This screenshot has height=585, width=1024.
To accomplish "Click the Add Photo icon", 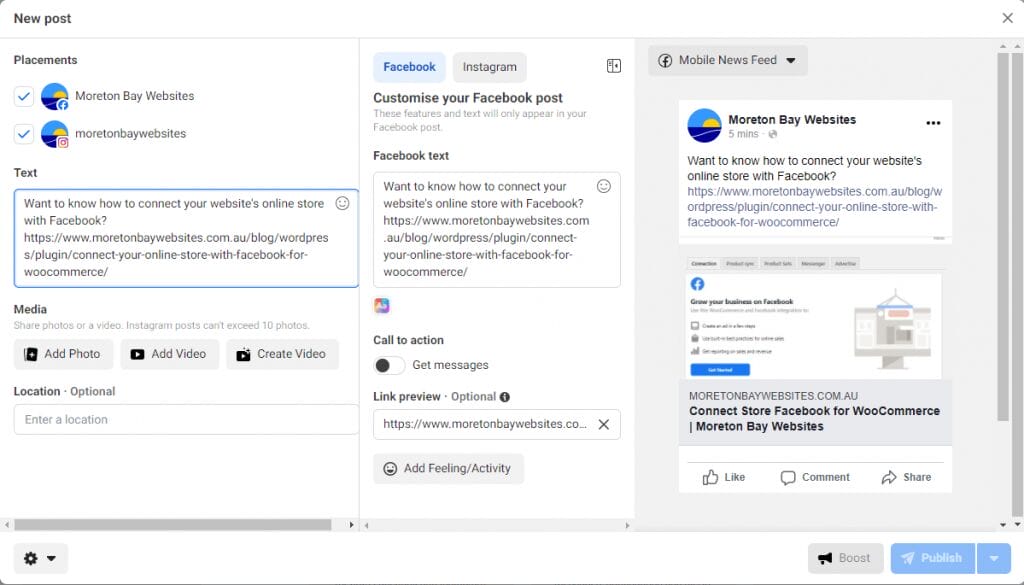I will point(31,355).
